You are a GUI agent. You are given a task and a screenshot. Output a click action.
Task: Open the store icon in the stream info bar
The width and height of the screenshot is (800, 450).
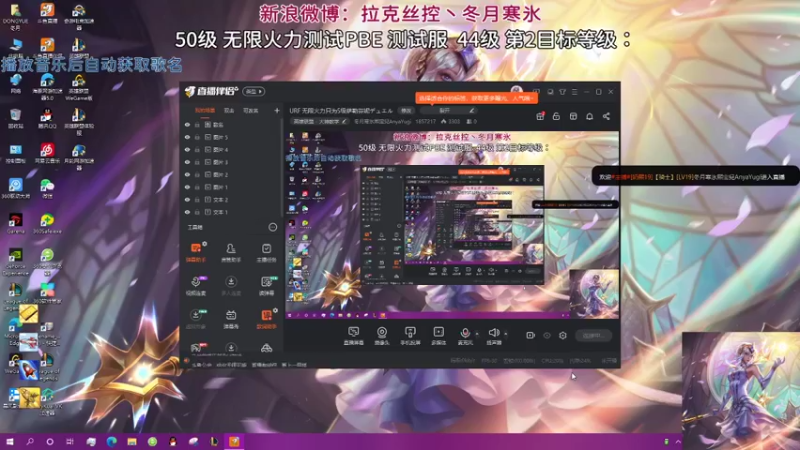[x=573, y=116]
